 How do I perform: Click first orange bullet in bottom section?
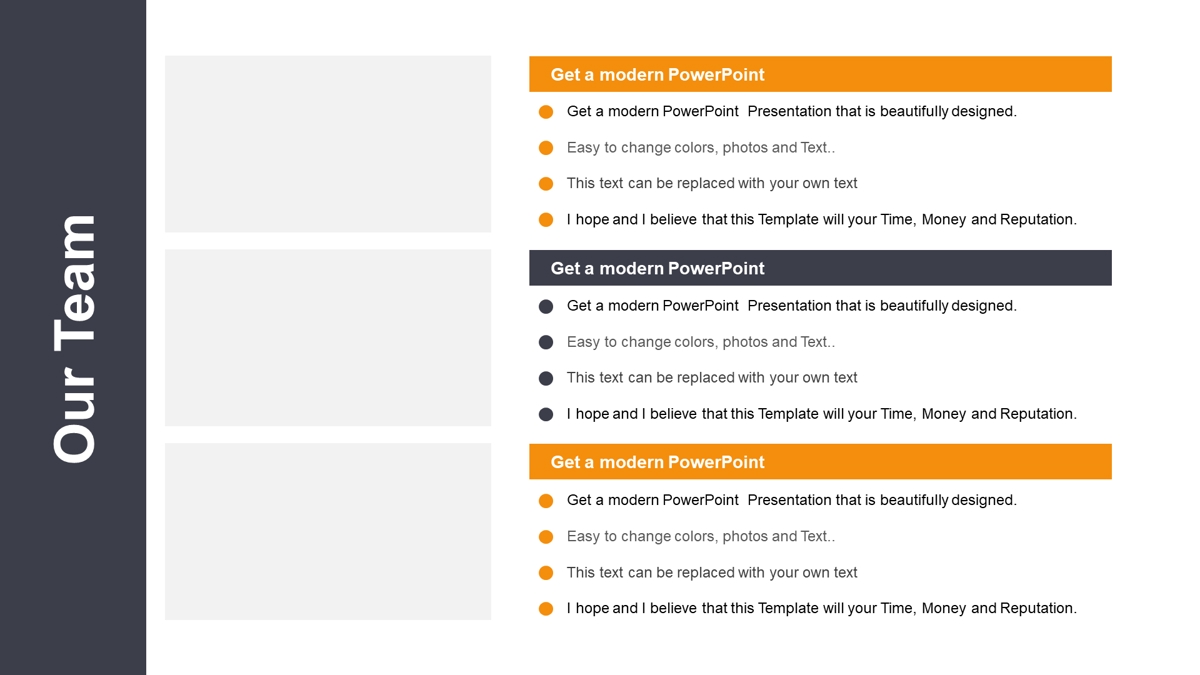click(x=546, y=501)
